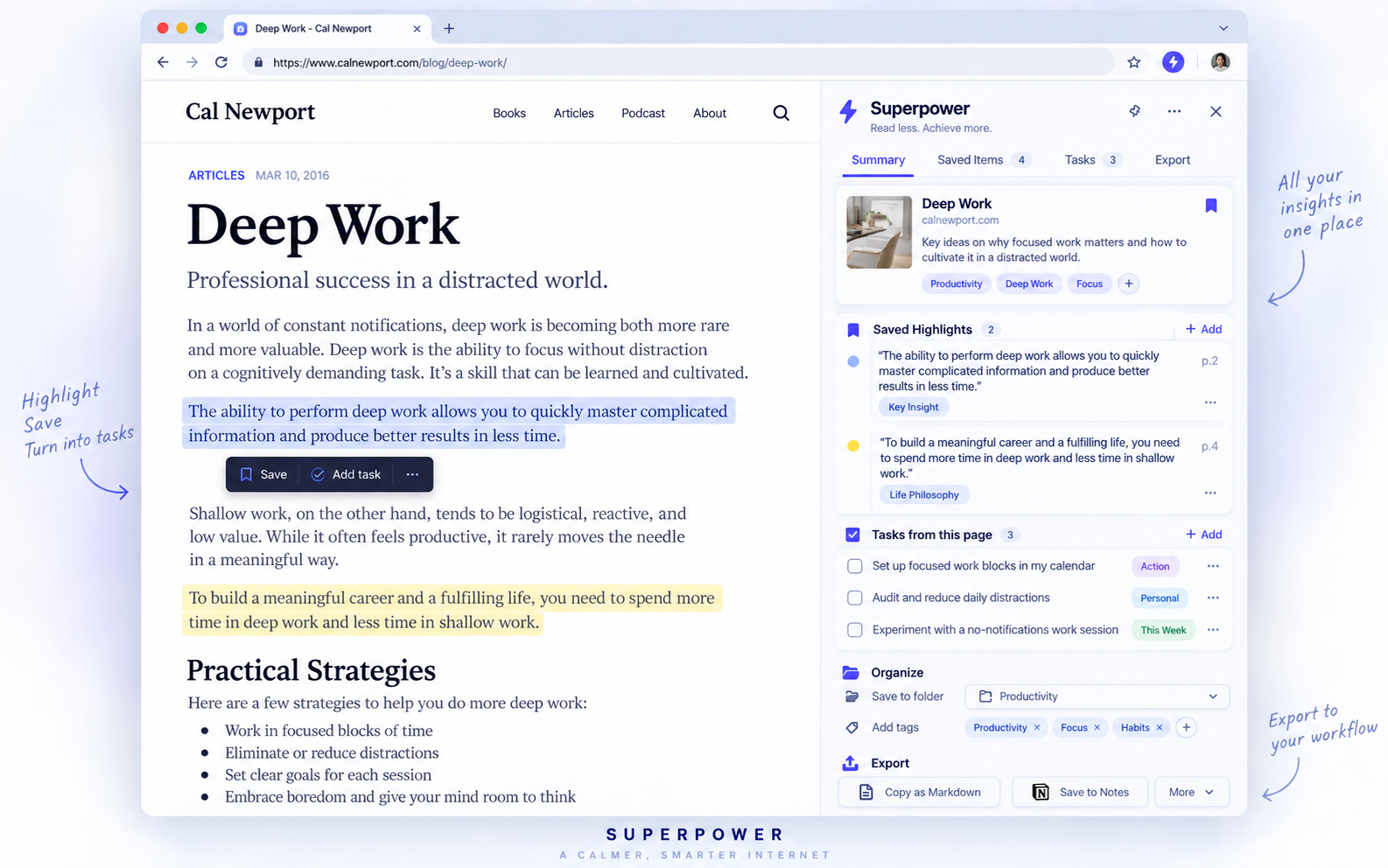
Task: Open options for Audit and reduce distractions task
Action: point(1213,598)
